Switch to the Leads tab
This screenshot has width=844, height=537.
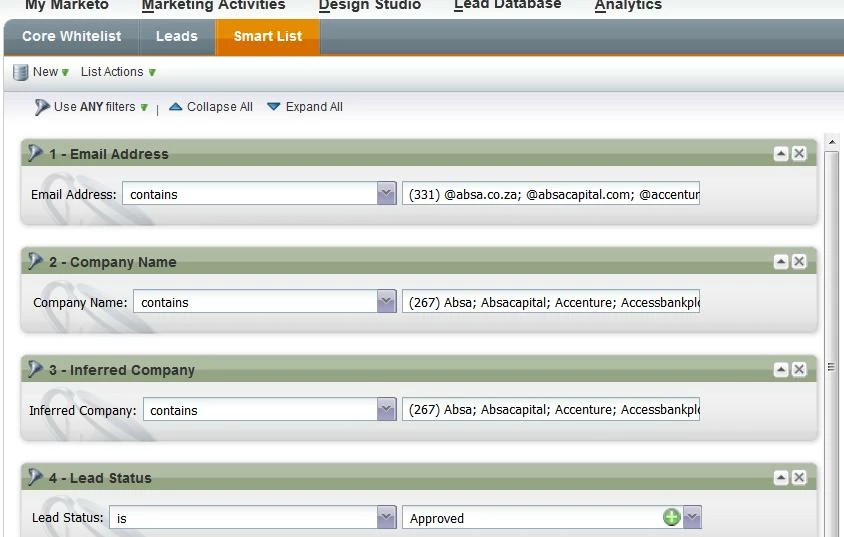tap(177, 37)
